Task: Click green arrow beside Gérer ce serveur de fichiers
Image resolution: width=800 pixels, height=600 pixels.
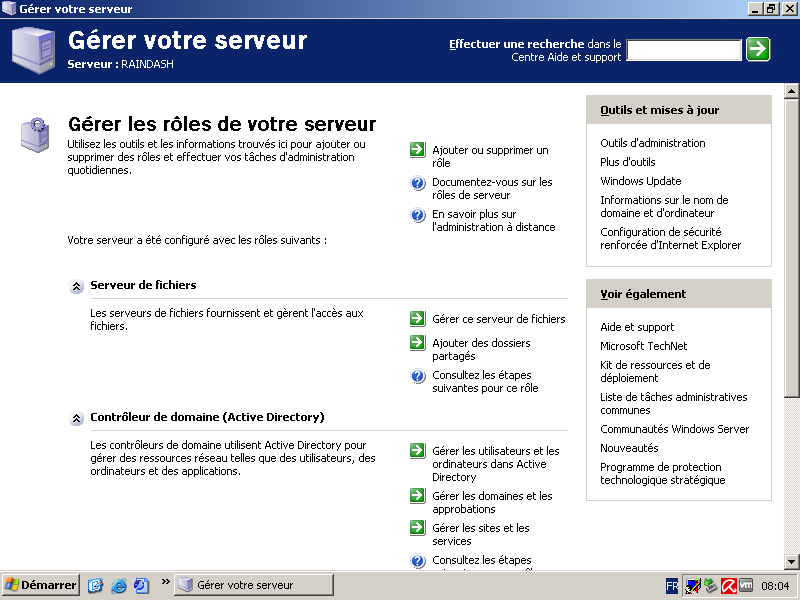Action: (x=418, y=319)
